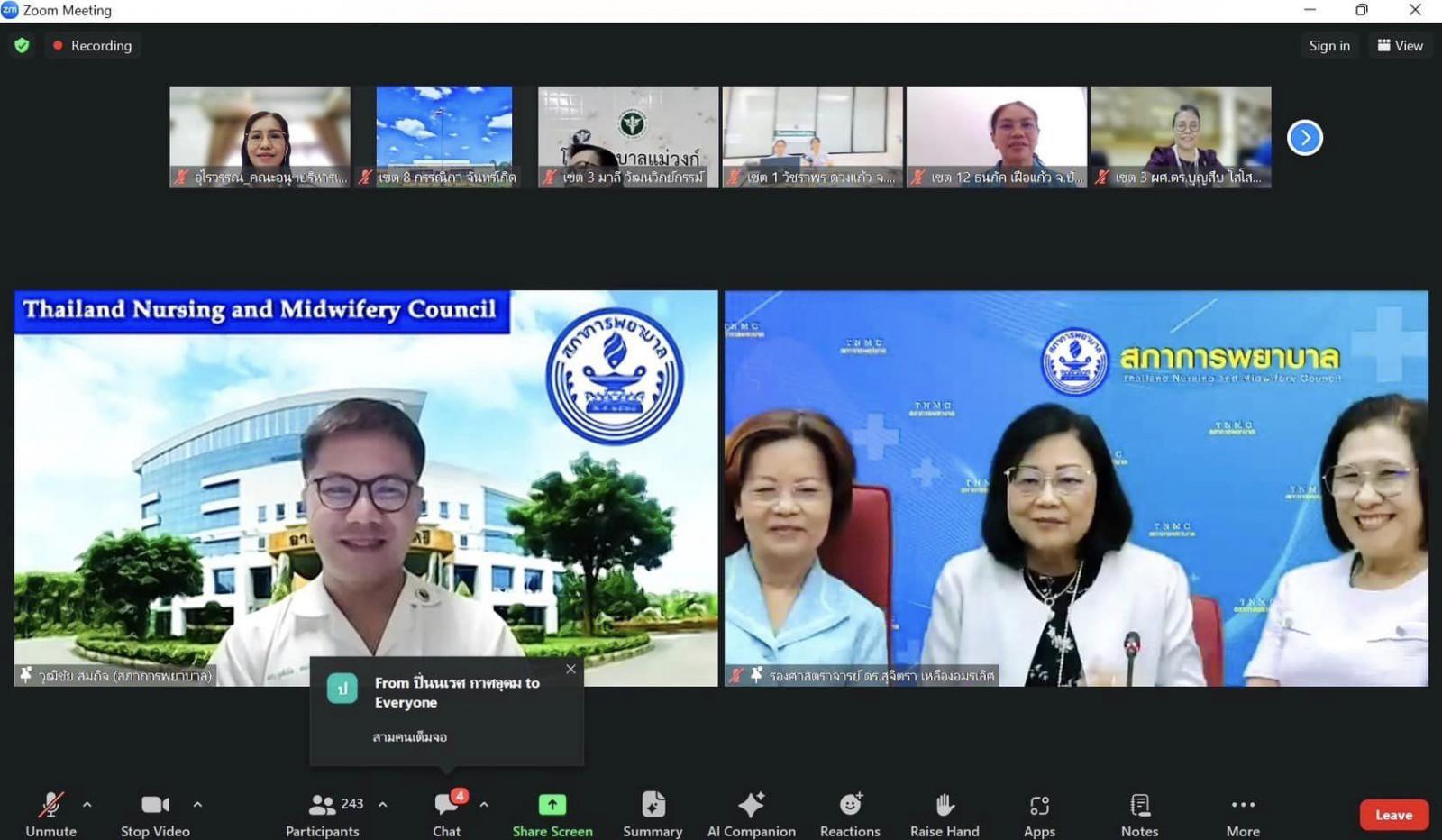Open the Chat panel
This screenshot has height=840, width=1442.
click(447, 814)
